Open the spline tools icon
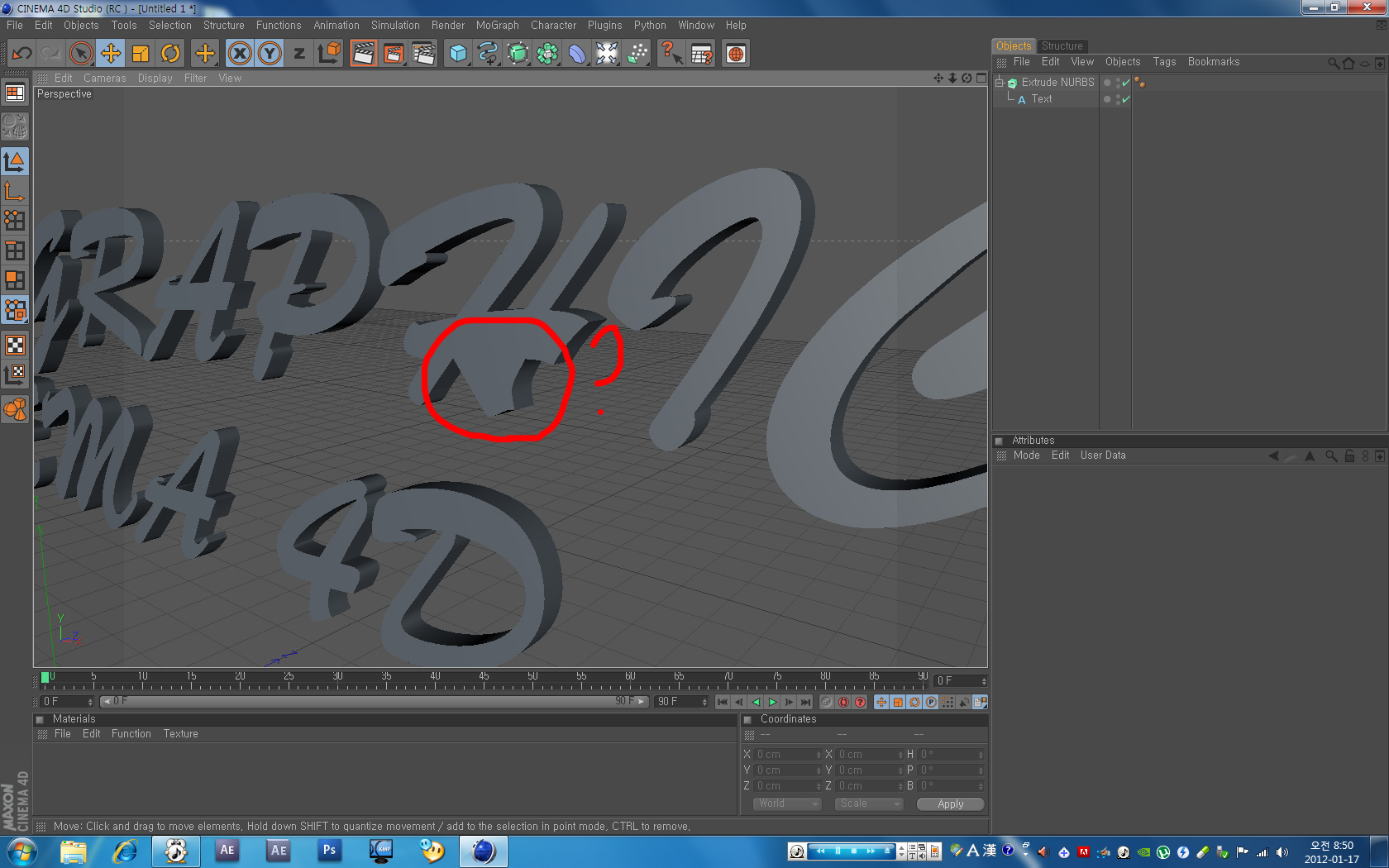 coord(488,54)
